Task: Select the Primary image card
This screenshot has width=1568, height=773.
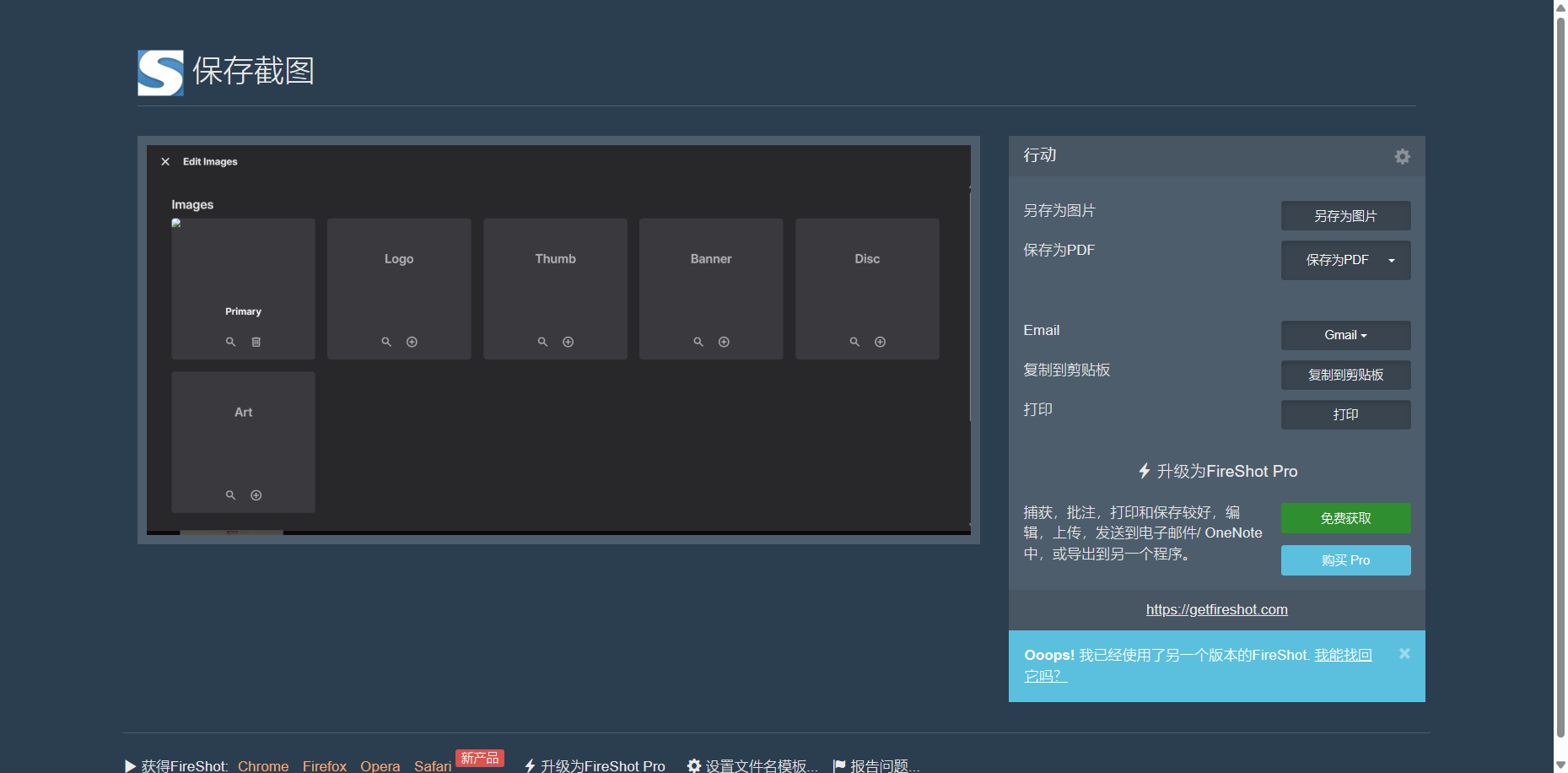Action: (243, 289)
